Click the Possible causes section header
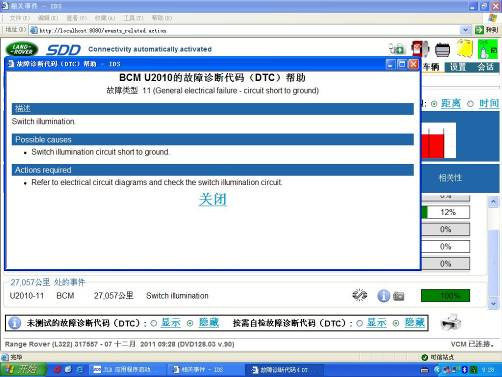The height and width of the screenshot is (377, 502). pos(213,139)
